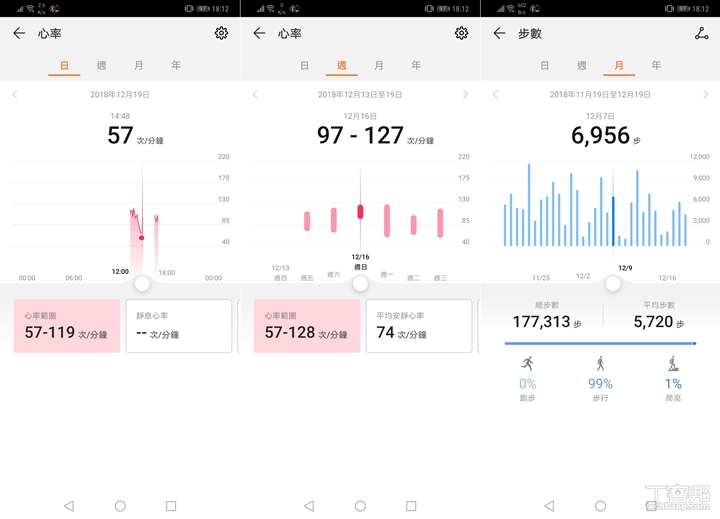Go back from the weekly heart rate screen
Screen dimensions: 720x519
tap(259, 33)
